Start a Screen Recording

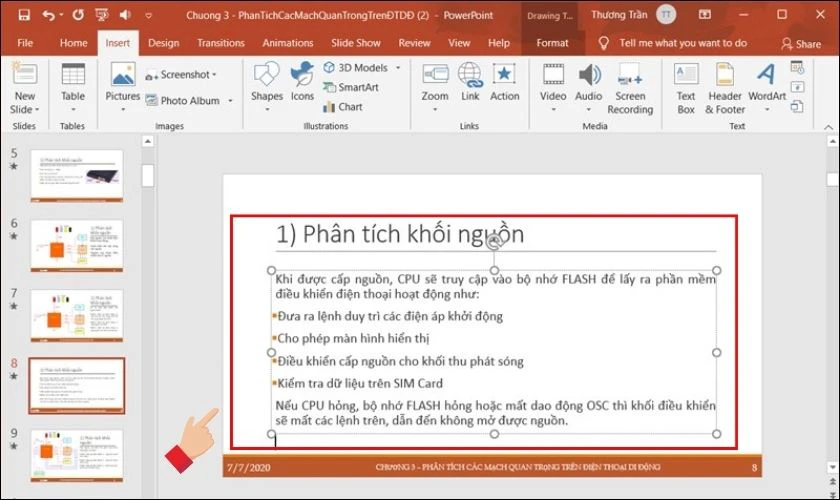[x=630, y=88]
